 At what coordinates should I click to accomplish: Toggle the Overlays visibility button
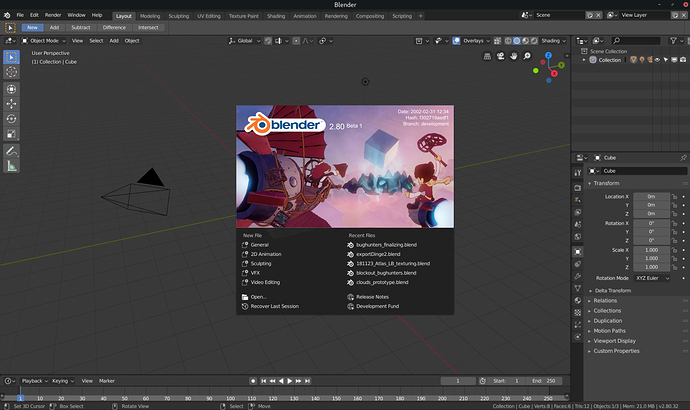[x=456, y=40]
